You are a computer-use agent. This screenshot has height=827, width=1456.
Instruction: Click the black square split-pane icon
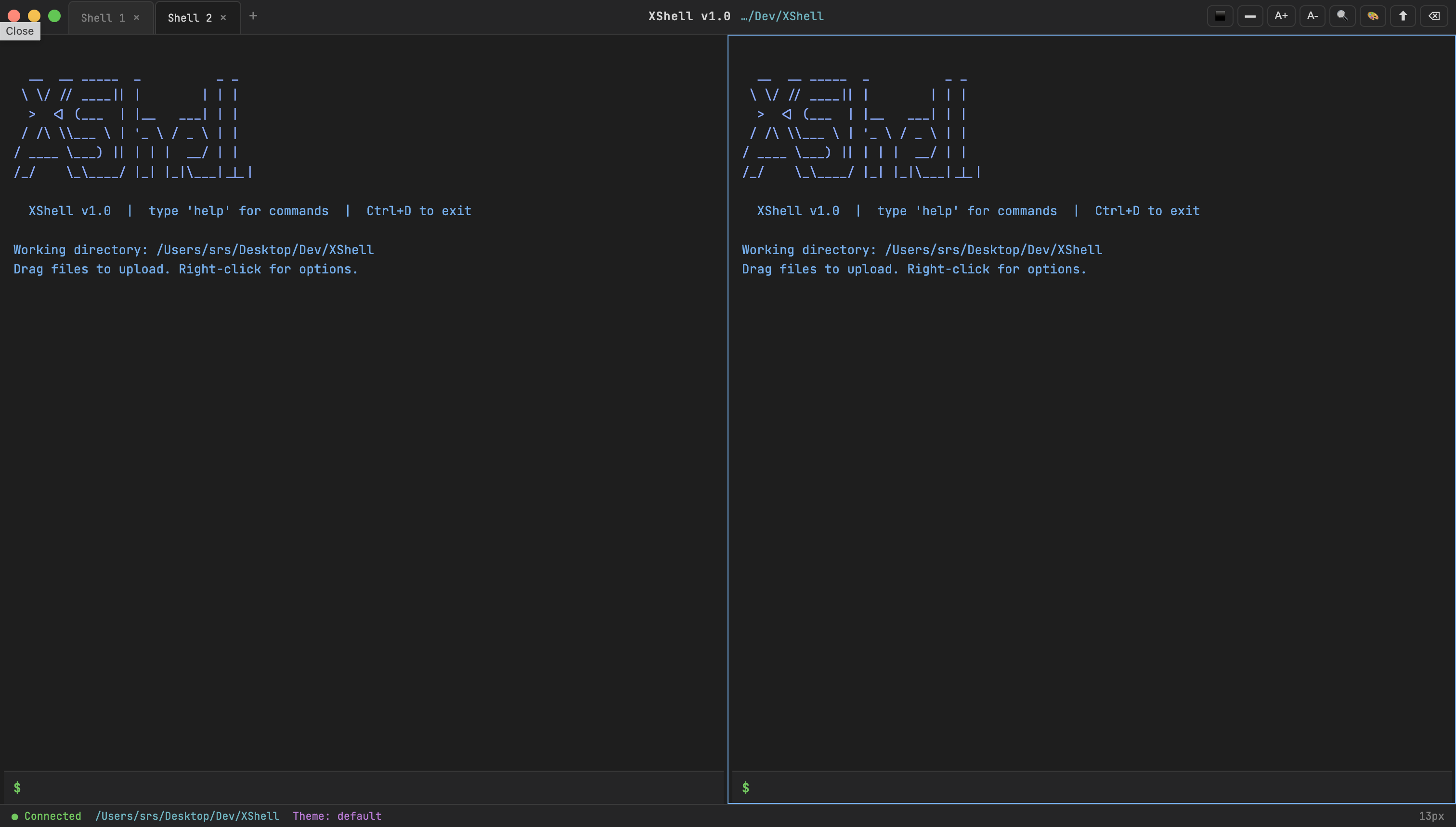1220,16
